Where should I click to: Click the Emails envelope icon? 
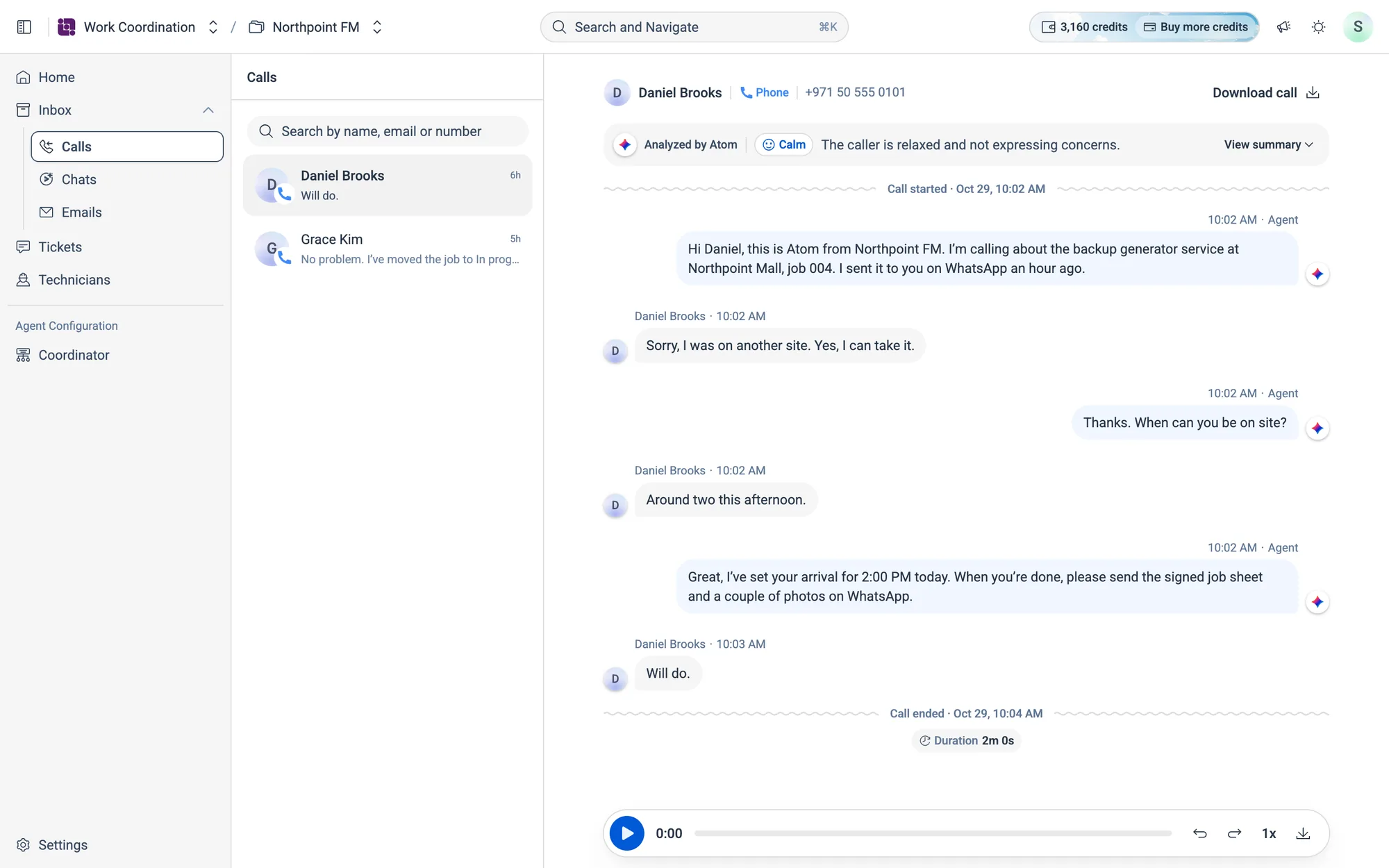pyautogui.click(x=47, y=212)
